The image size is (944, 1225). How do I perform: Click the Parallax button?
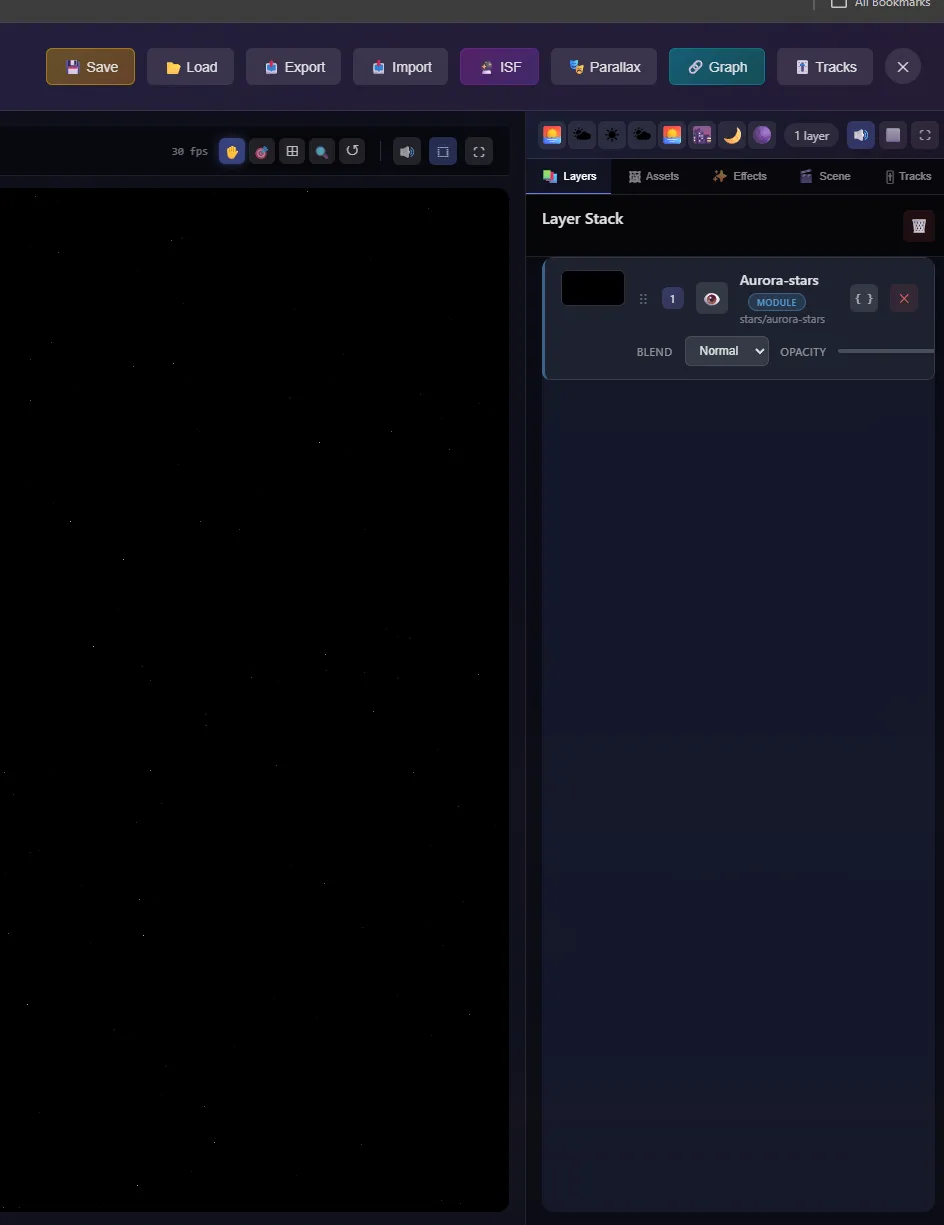tap(604, 67)
